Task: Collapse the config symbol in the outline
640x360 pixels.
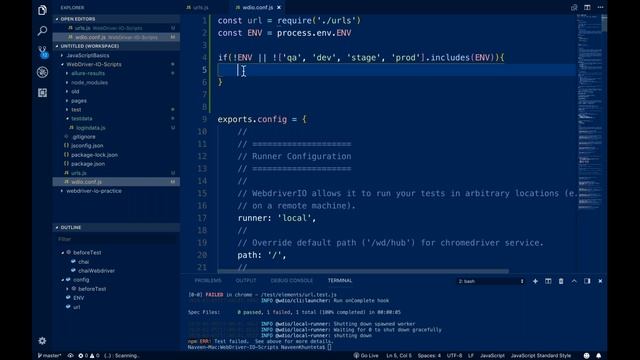Action: 63,280
